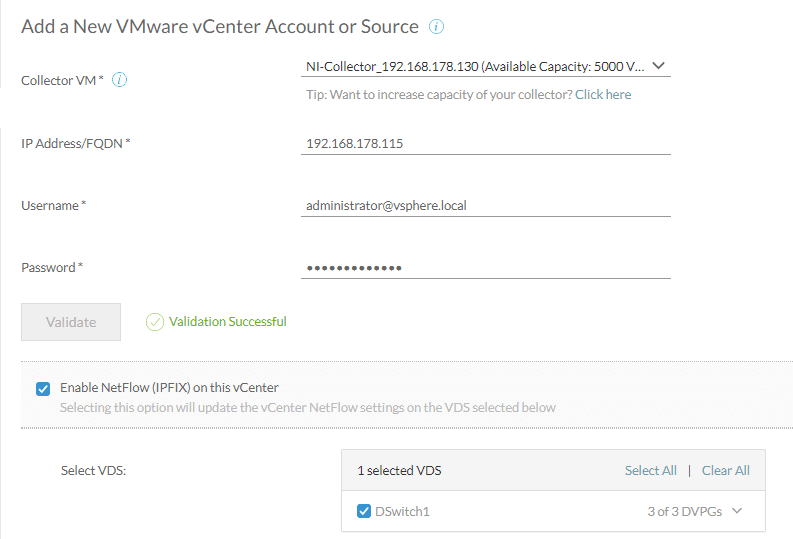Click info icon beside page title
Image resolution: width=793 pixels, height=539 pixels.
436,26
